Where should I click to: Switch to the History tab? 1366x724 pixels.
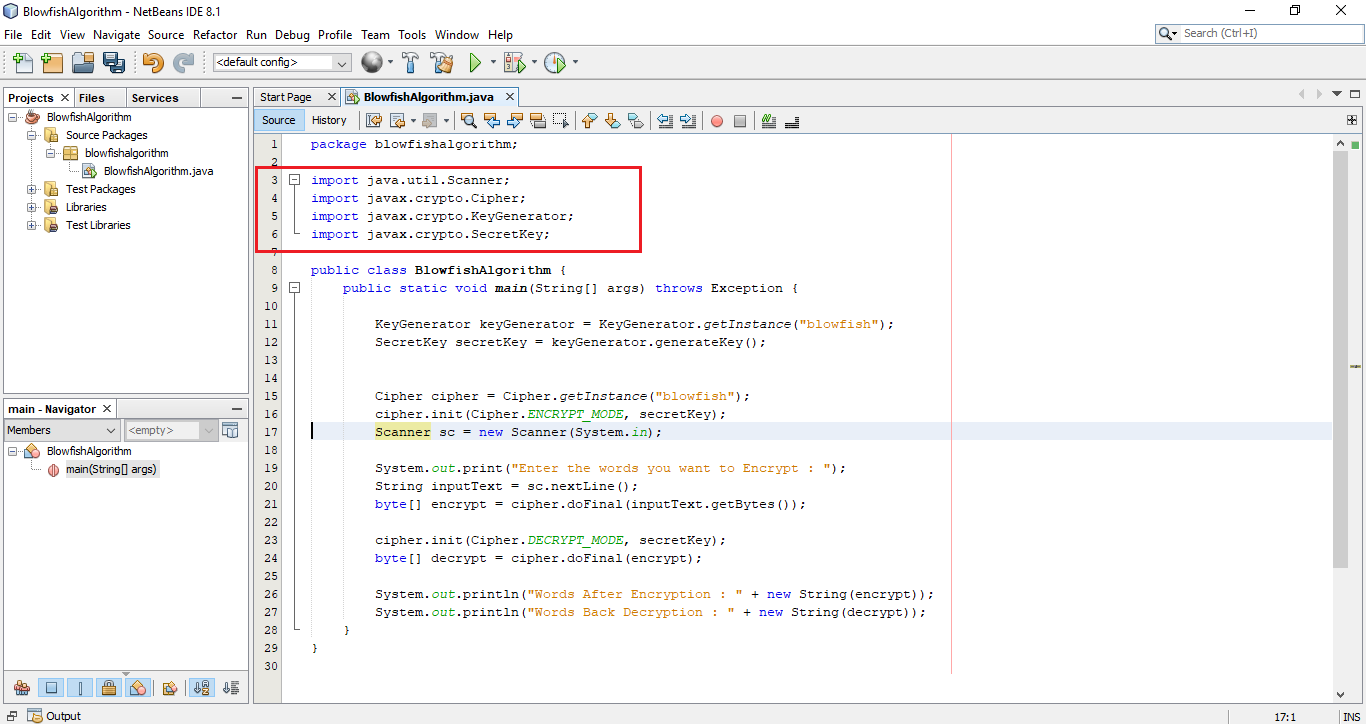pyautogui.click(x=330, y=120)
